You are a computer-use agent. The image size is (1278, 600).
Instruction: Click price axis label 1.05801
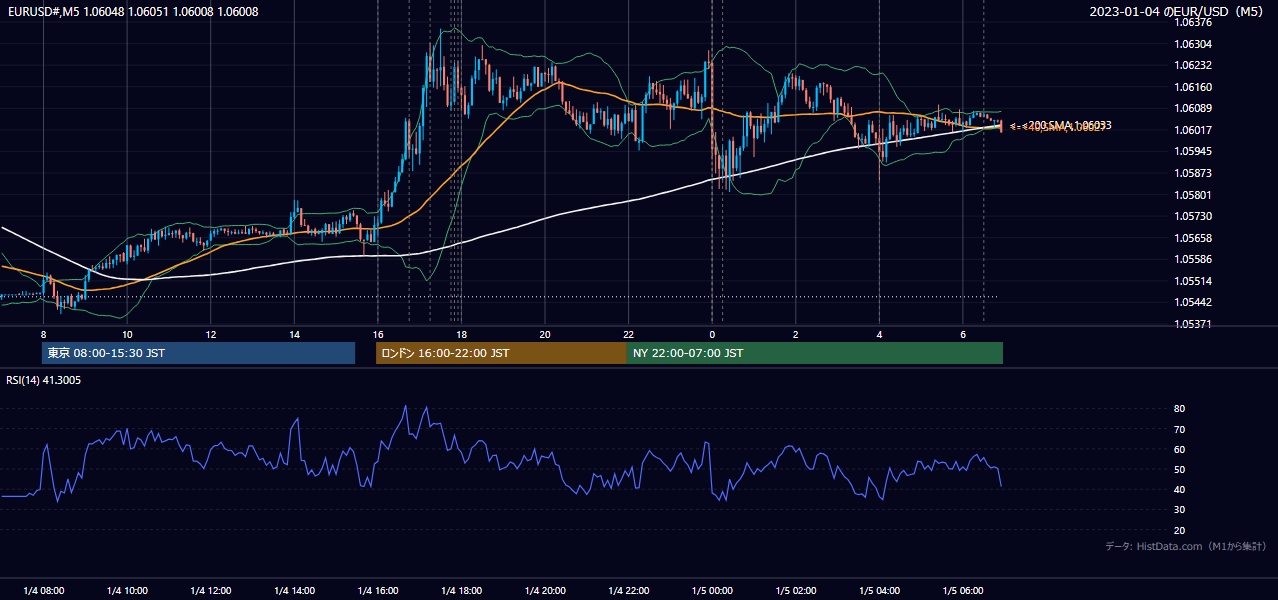[1192, 195]
